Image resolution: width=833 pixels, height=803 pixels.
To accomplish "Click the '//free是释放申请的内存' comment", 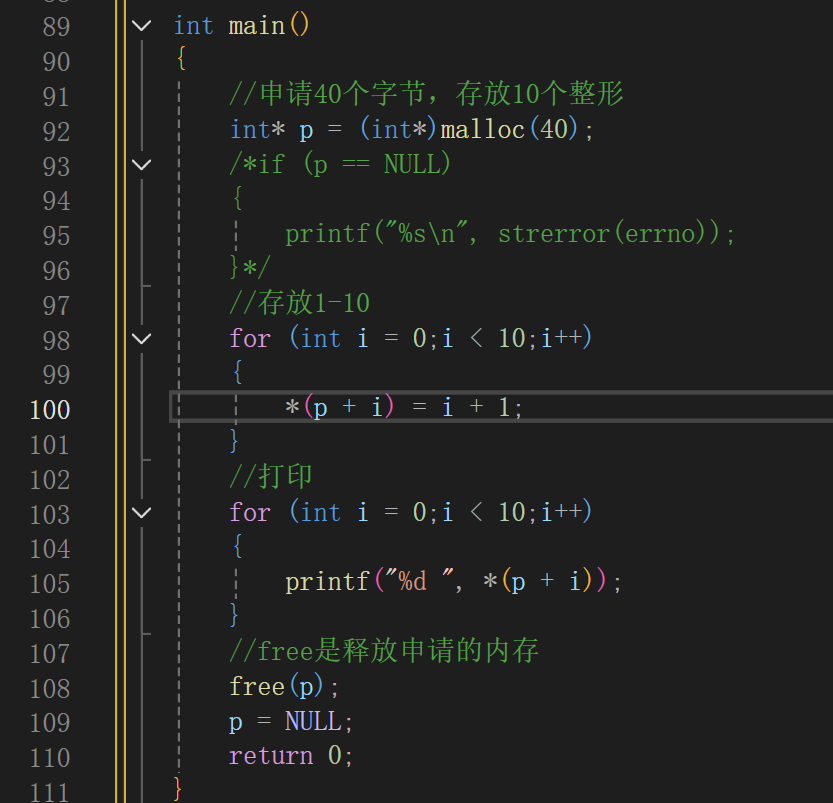I will tap(384, 651).
